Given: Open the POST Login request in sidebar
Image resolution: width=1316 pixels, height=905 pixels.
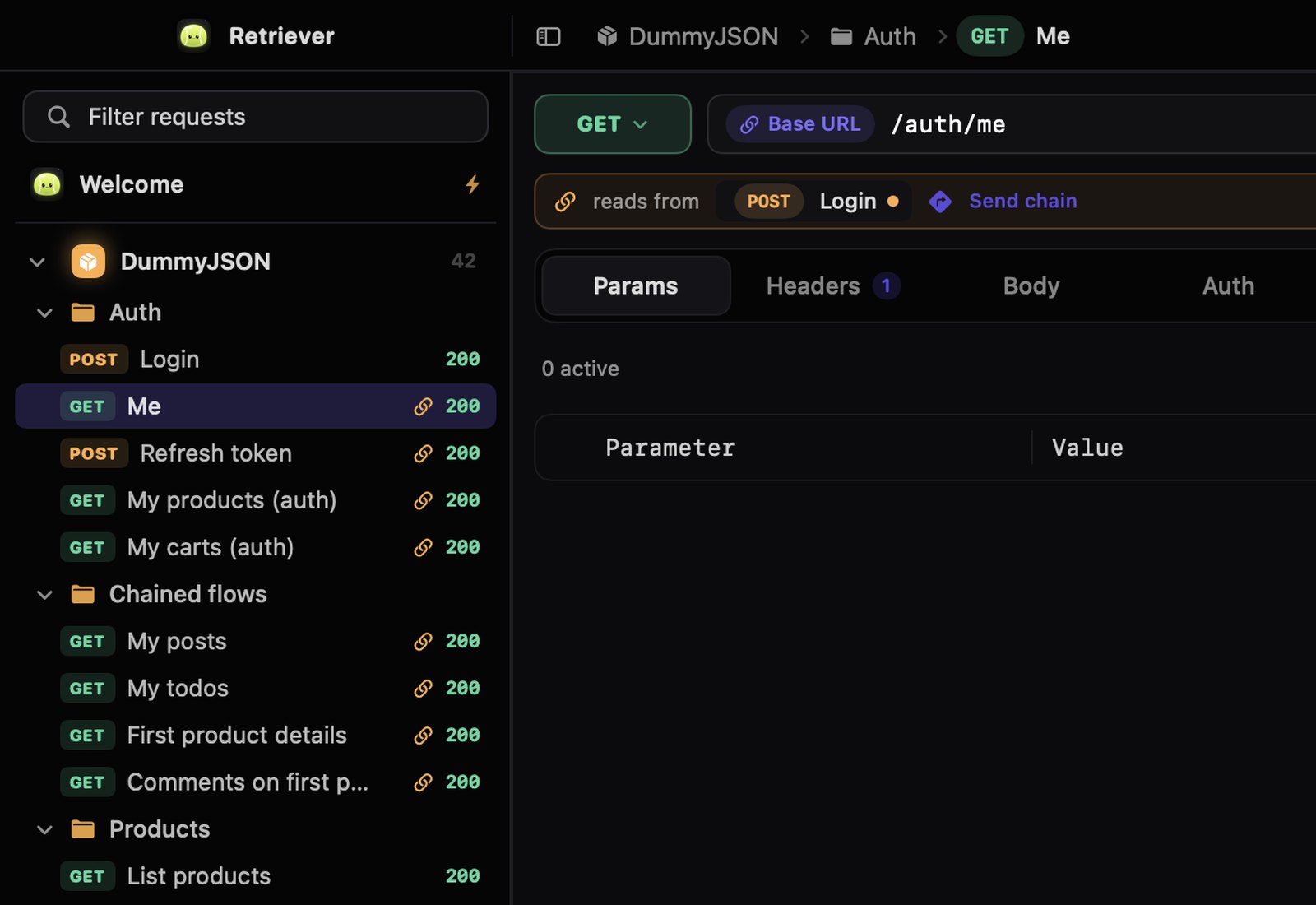Looking at the screenshot, I should click(x=256, y=360).
